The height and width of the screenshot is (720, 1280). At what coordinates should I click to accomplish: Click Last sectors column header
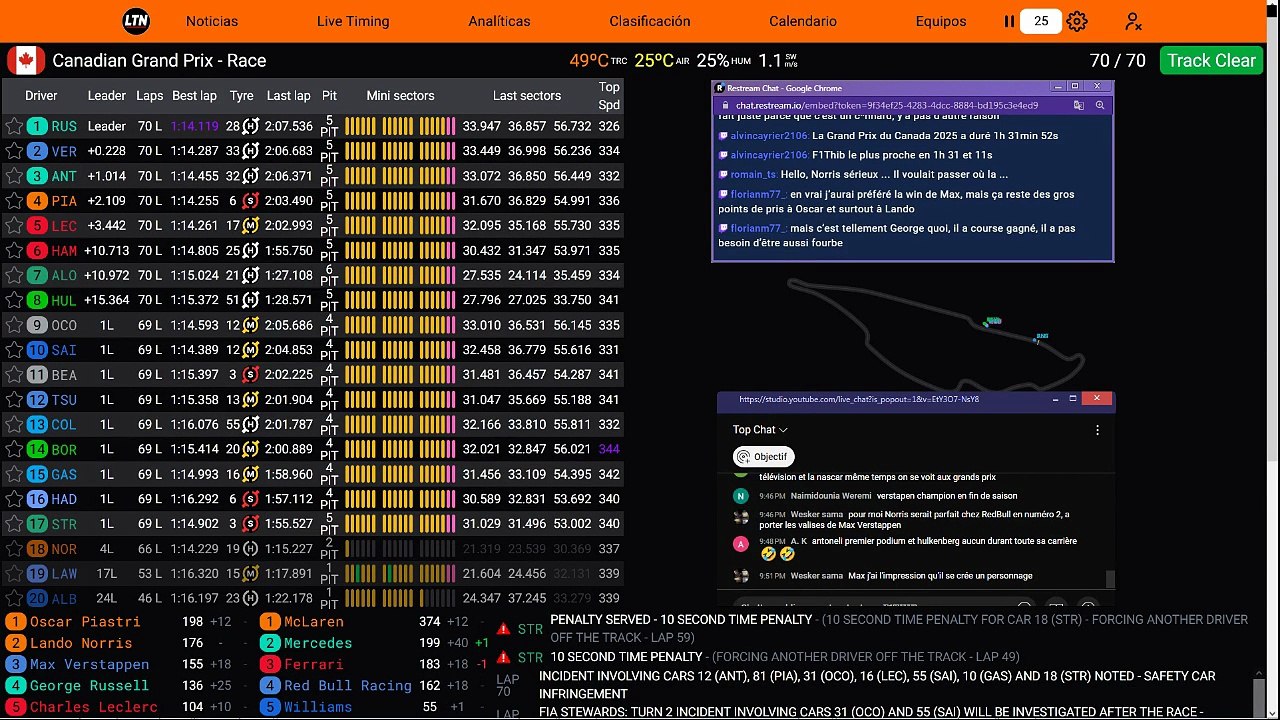(526, 96)
